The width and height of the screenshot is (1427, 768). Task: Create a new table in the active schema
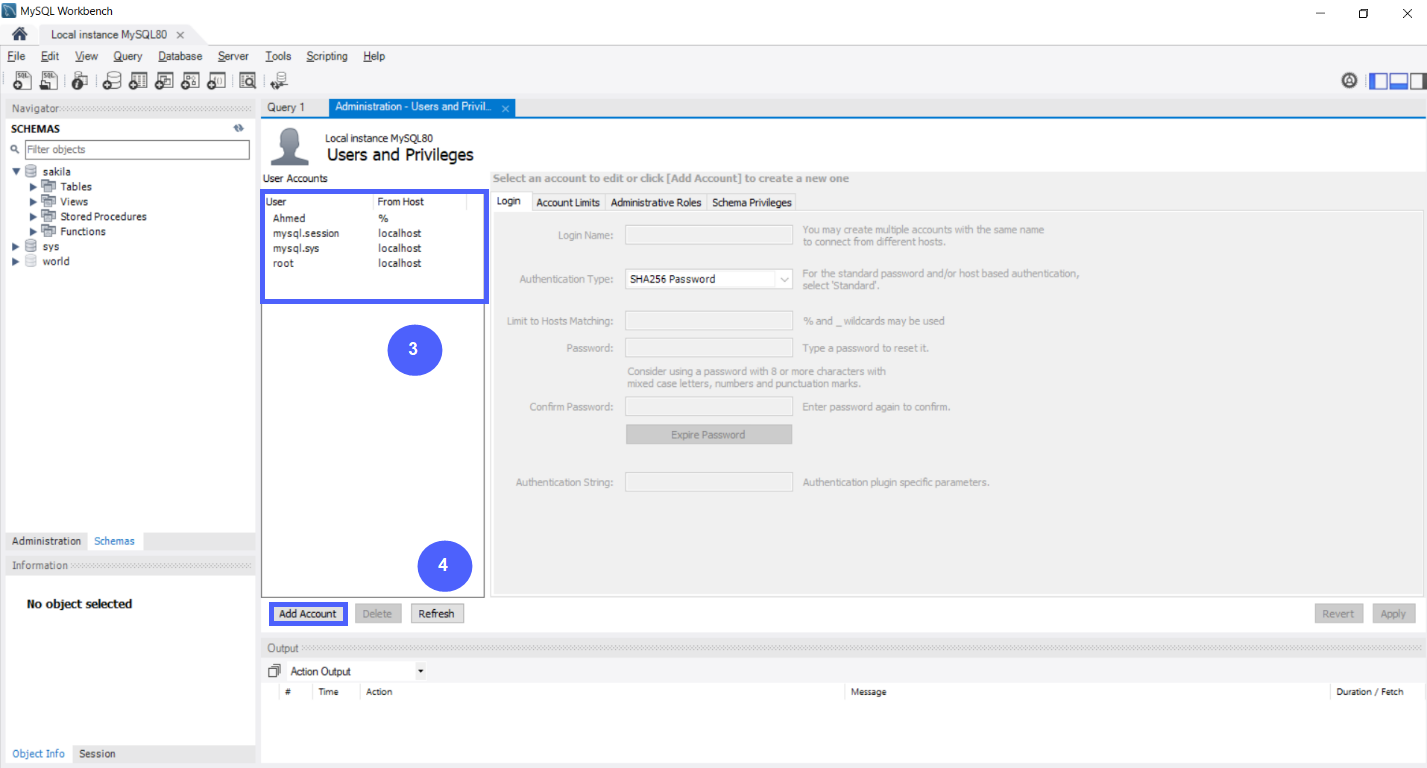click(137, 80)
